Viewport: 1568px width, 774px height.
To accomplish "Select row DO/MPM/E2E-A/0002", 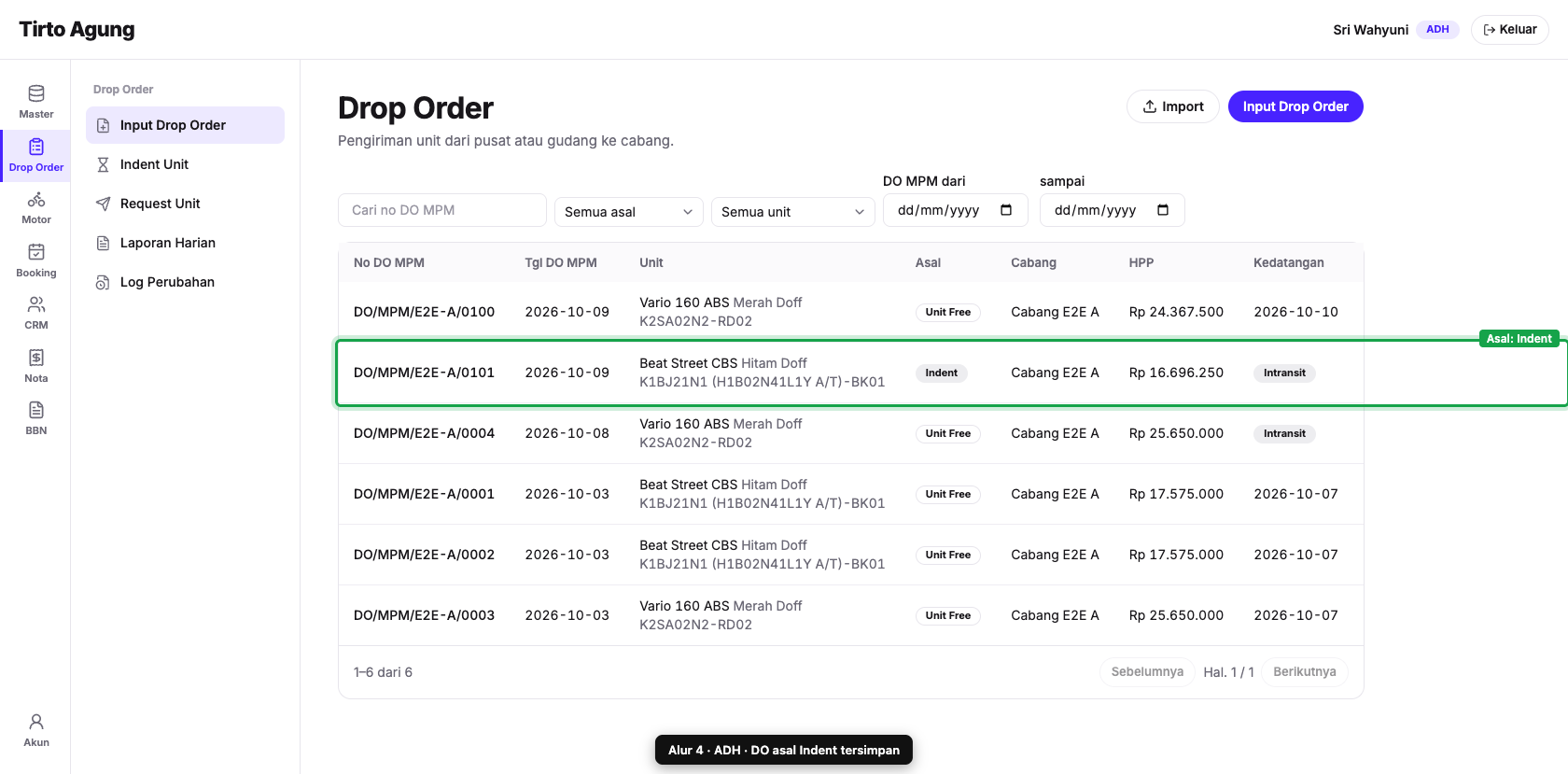I will [x=851, y=555].
